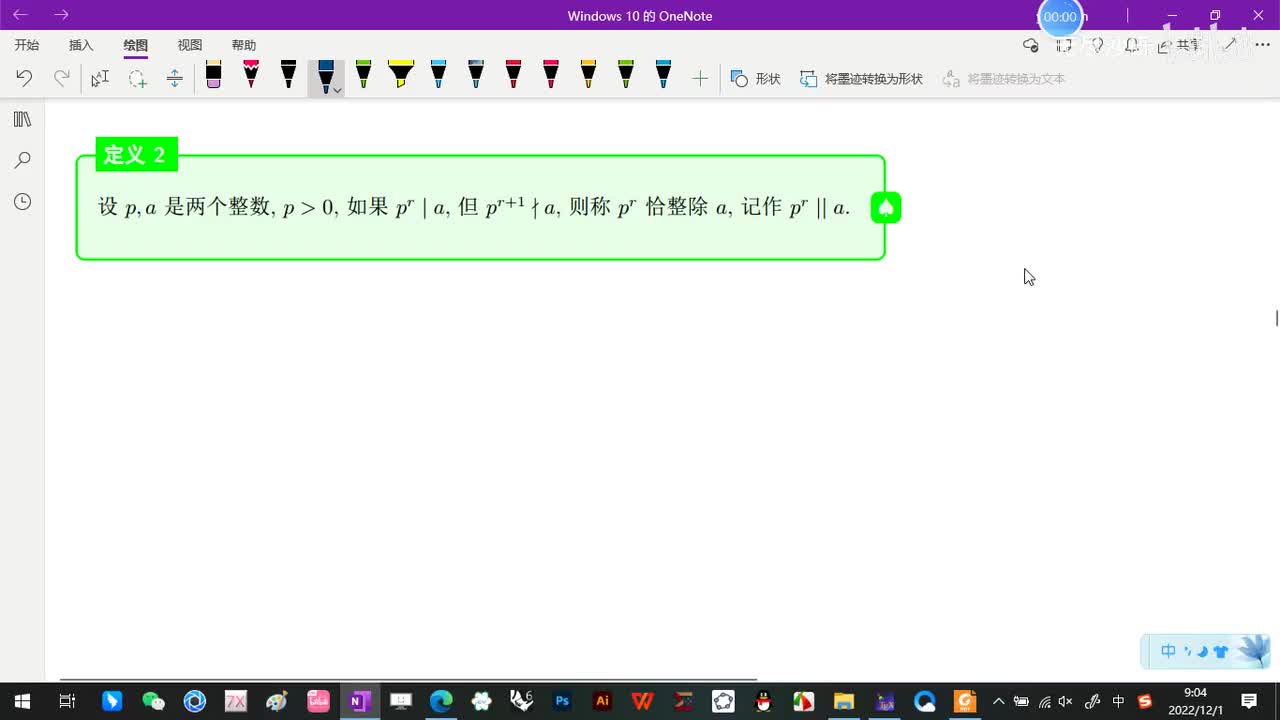Viewport: 1280px width, 720px height.
Task: Choose the yellow highlighter
Action: (x=401, y=75)
